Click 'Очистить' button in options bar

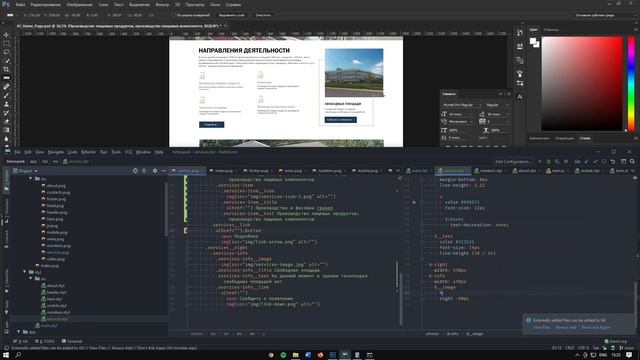click(x=263, y=15)
